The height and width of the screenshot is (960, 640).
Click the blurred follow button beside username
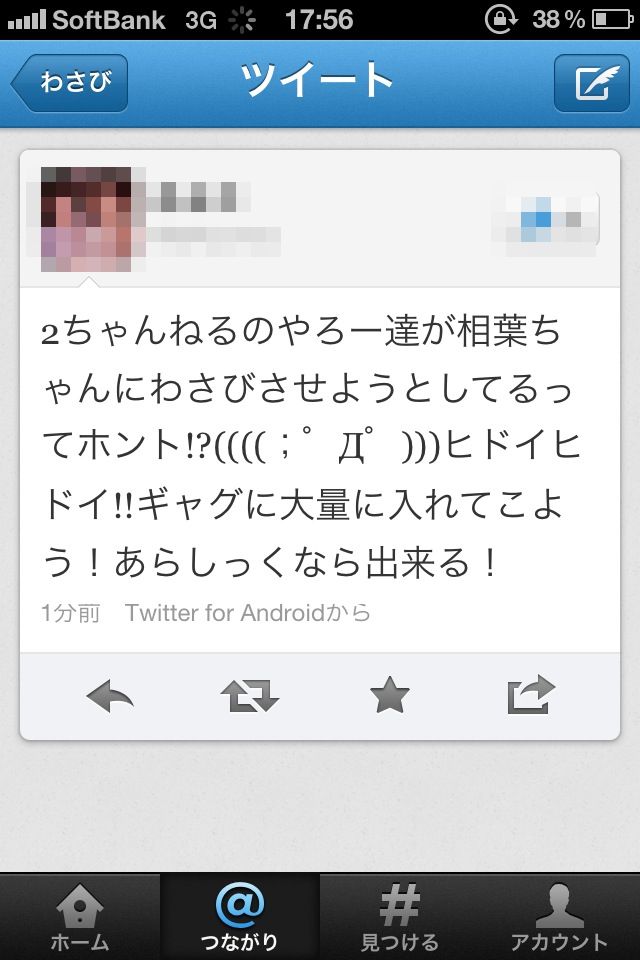tap(545, 219)
